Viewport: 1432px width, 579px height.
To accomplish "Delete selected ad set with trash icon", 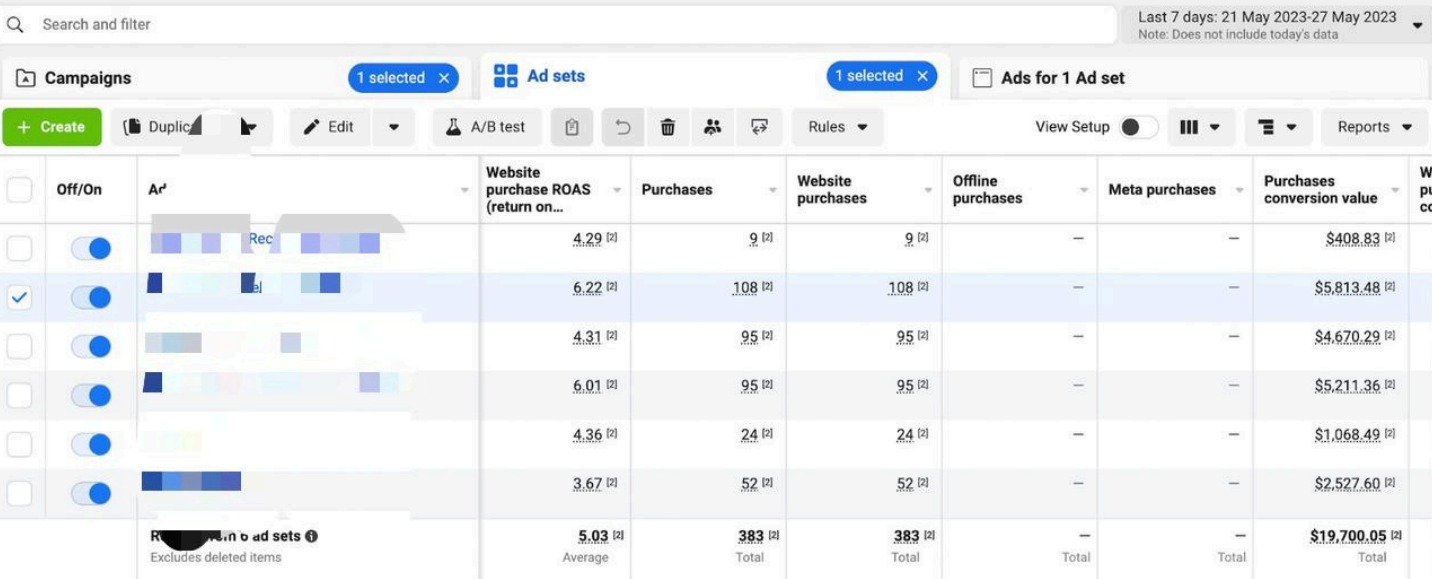I will click(668, 126).
